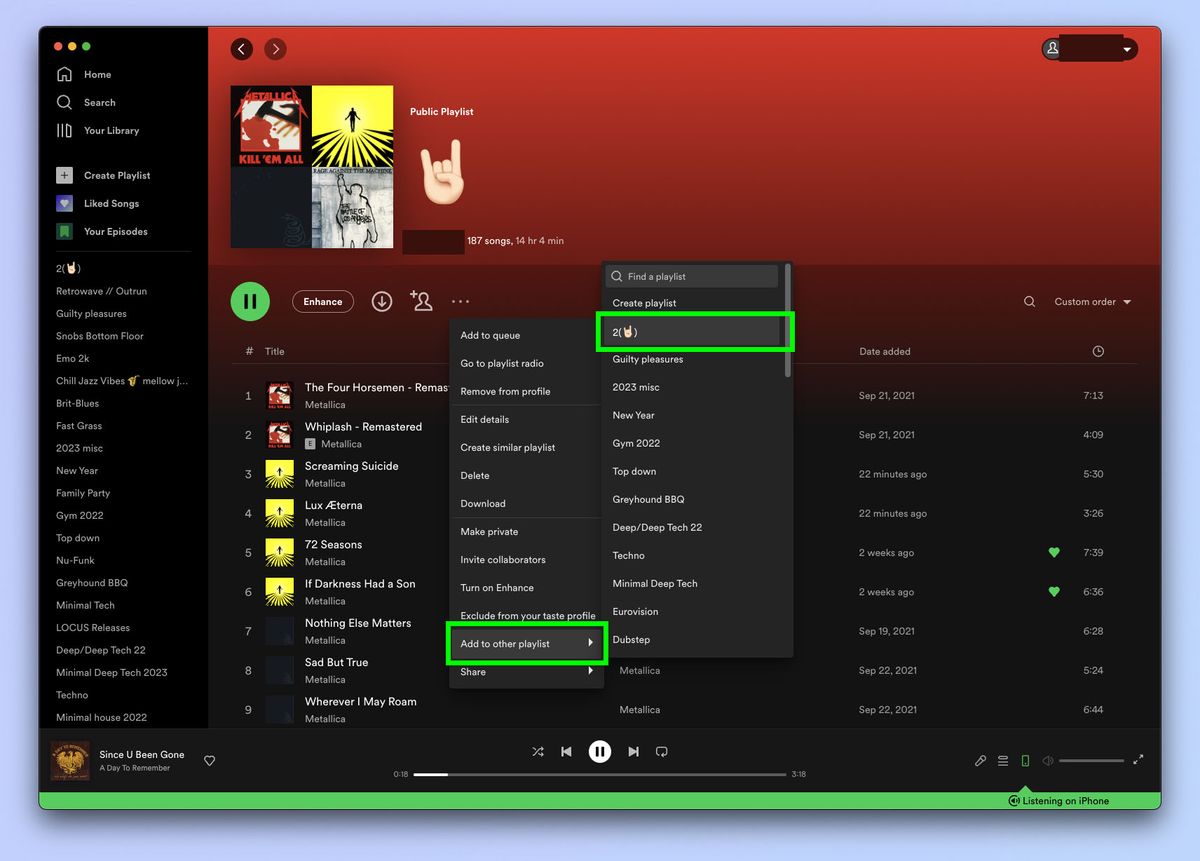Open the LOCUS Releases sidebar playlist
The image size is (1200, 861).
tap(93, 627)
